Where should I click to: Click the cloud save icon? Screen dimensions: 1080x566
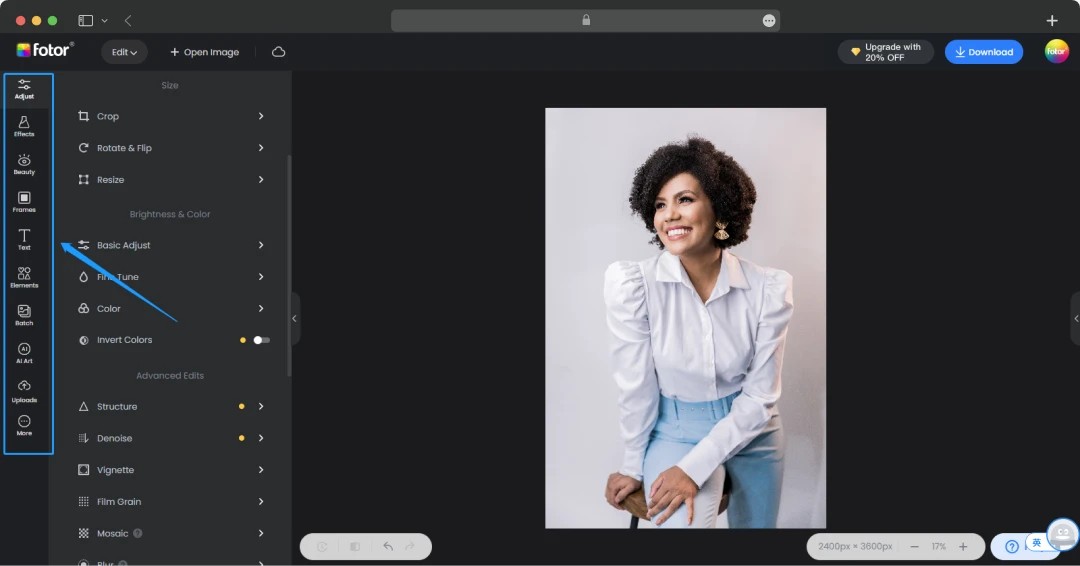pyautogui.click(x=278, y=52)
